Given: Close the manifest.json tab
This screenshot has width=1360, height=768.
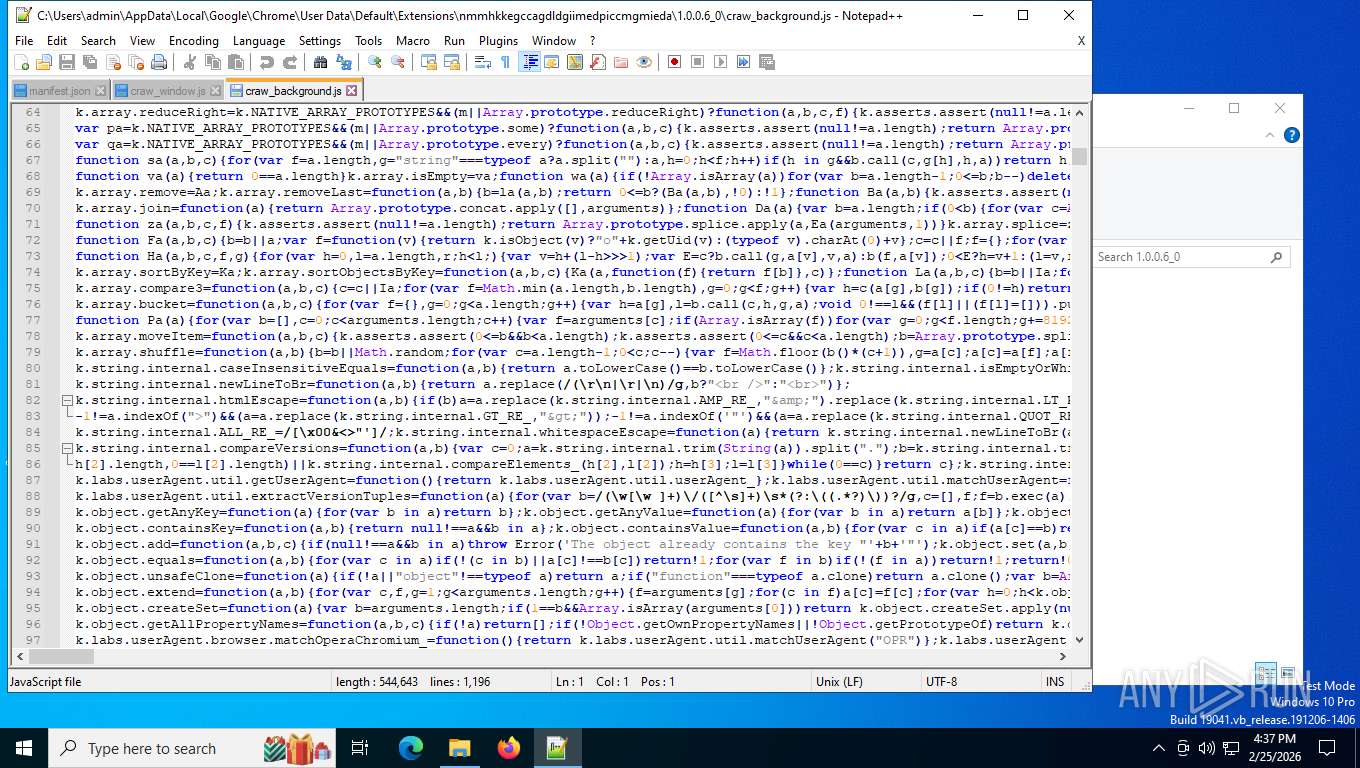Looking at the screenshot, I should click(x=100, y=90).
